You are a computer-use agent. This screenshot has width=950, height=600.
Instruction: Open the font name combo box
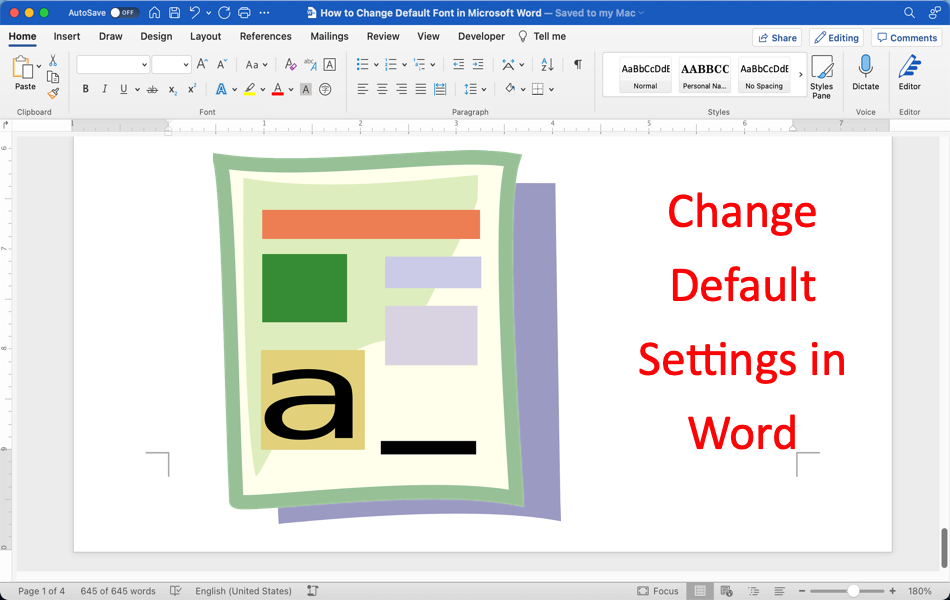(x=113, y=64)
